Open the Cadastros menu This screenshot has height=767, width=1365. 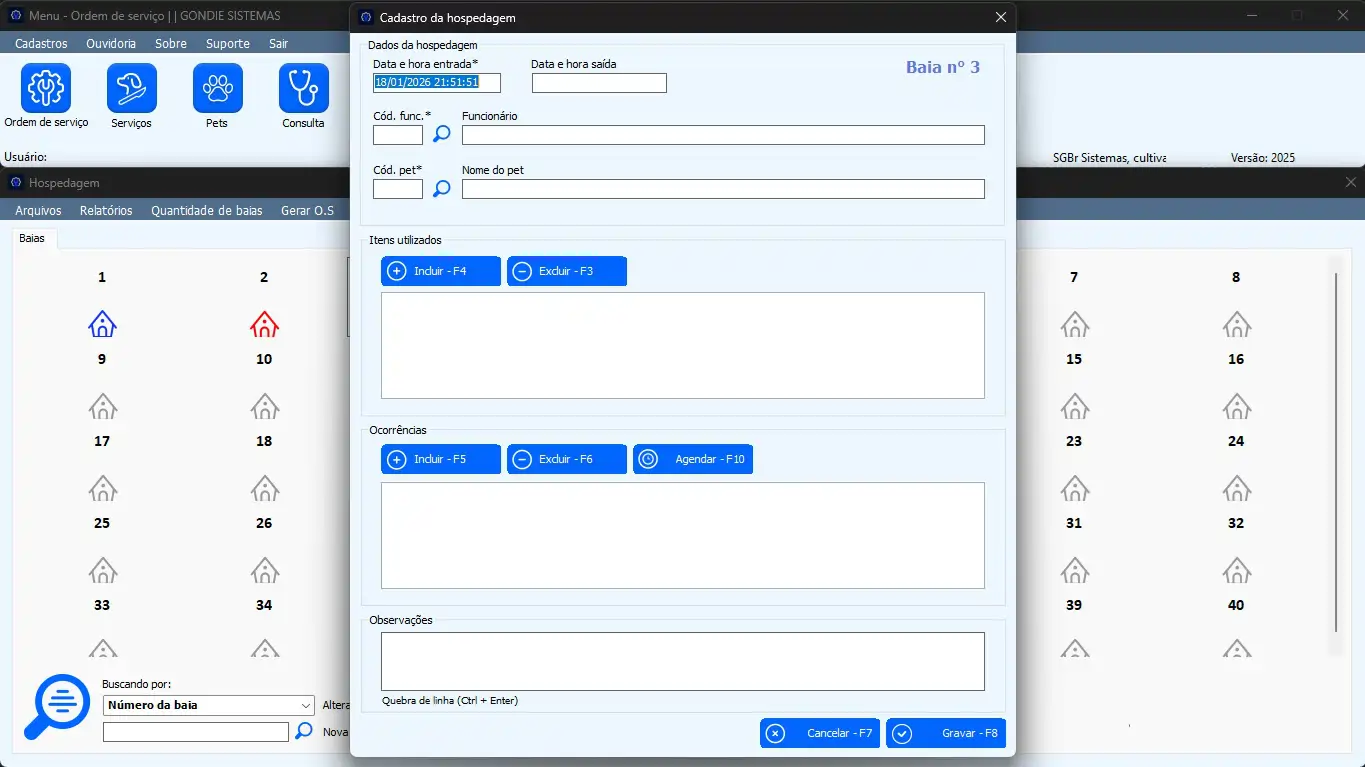(x=41, y=44)
